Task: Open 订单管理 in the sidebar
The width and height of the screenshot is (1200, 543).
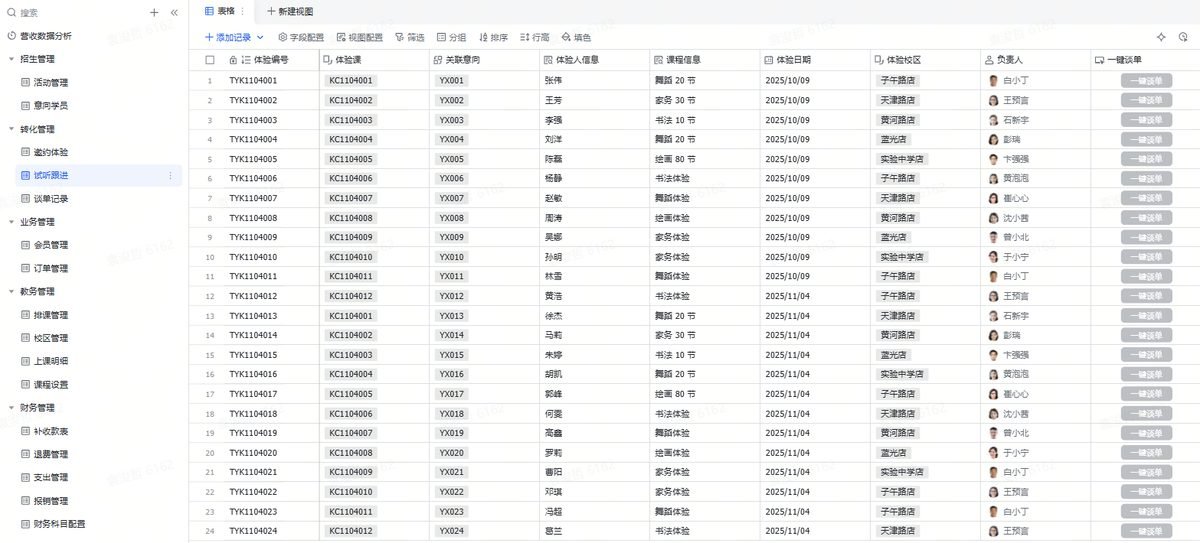Action: point(51,269)
